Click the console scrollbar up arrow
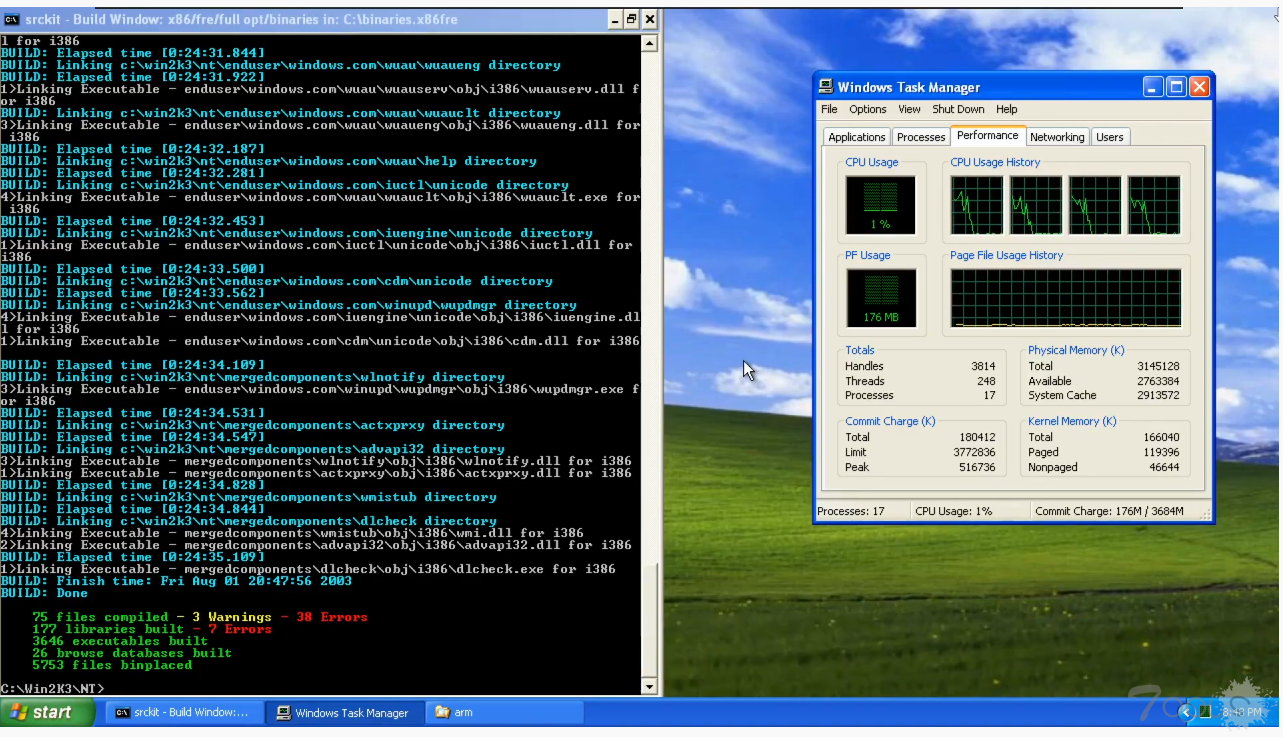The height and width of the screenshot is (737, 1283). tap(650, 43)
